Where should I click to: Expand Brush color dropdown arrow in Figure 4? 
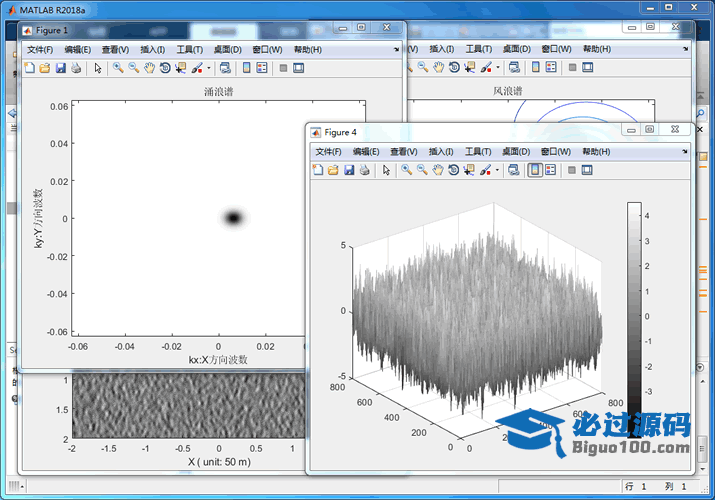pos(497,170)
